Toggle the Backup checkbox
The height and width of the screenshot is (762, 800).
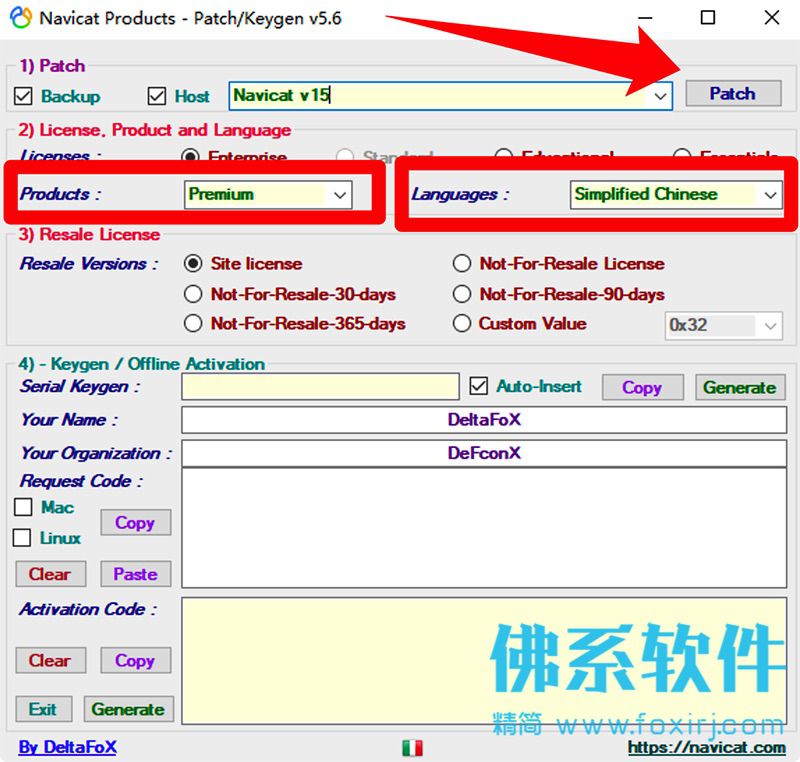point(23,96)
